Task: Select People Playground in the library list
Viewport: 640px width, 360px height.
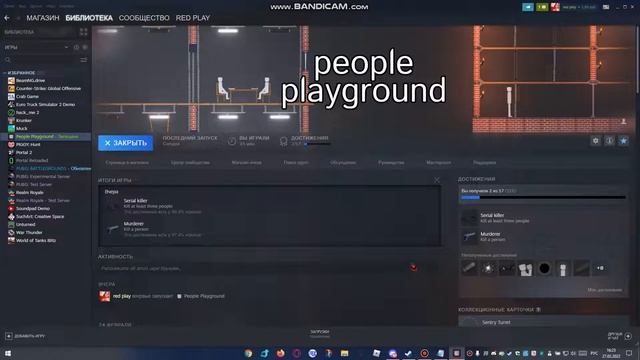Action: (x=45, y=136)
